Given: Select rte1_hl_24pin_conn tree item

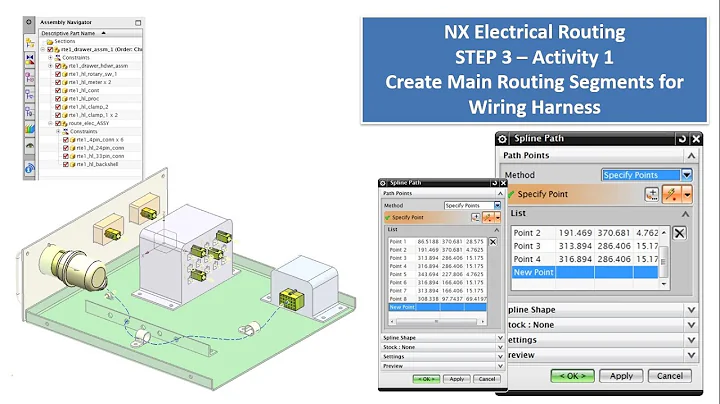Looking at the screenshot, I should 100,148.
